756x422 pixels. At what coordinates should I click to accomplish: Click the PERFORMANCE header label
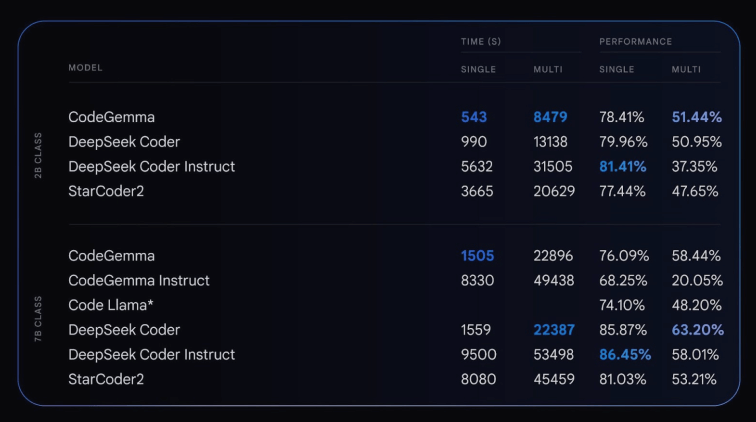pyautogui.click(x=636, y=41)
